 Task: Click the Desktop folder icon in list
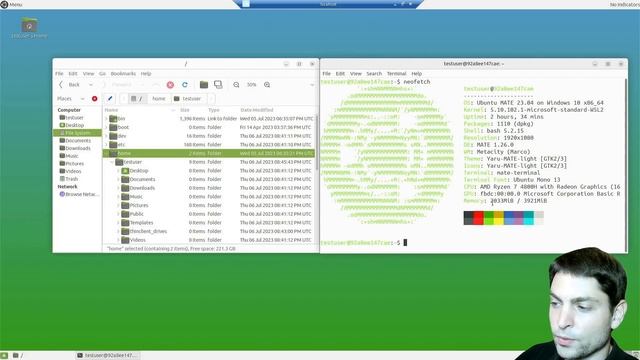(125, 171)
